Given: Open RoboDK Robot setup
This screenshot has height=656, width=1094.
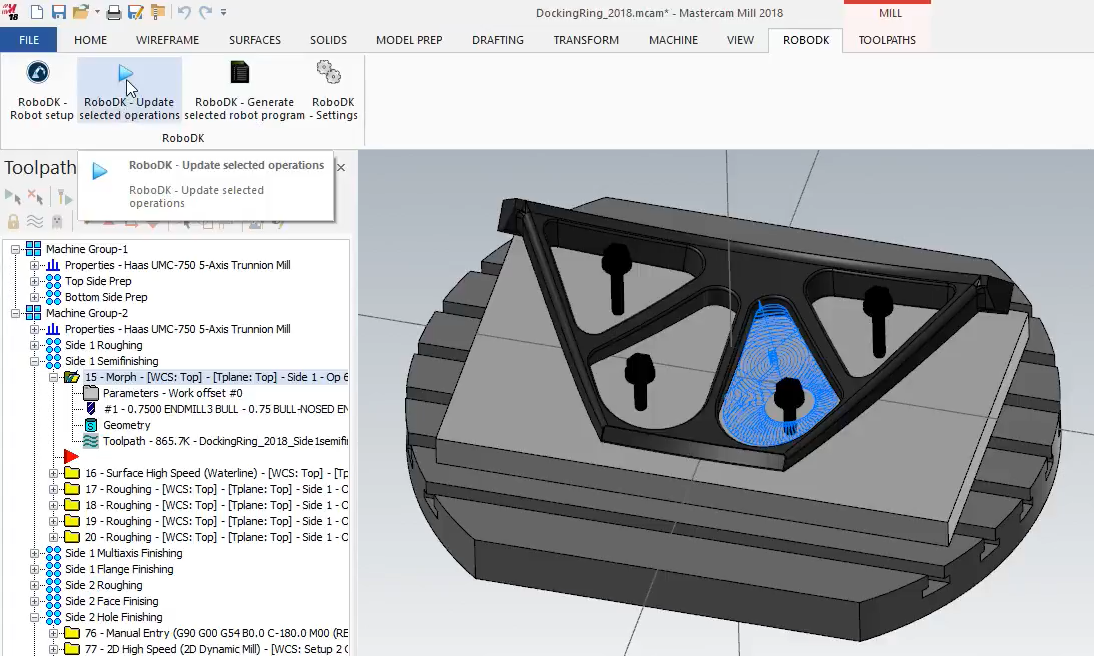Looking at the screenshot, I should pos(41,91).
